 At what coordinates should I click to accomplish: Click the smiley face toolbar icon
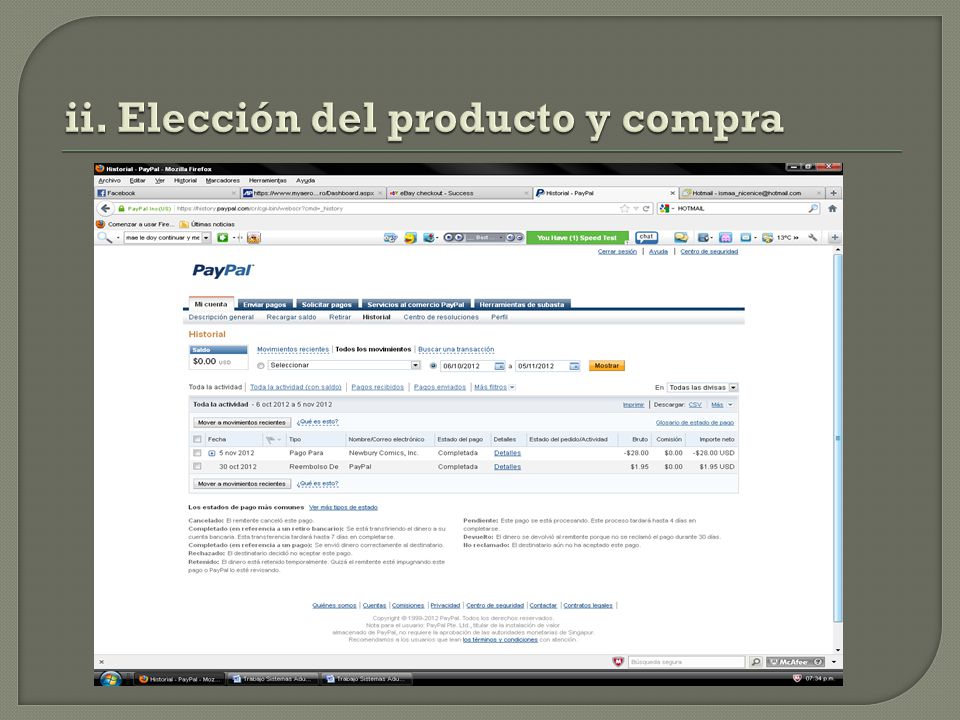(x=410, y=238)
